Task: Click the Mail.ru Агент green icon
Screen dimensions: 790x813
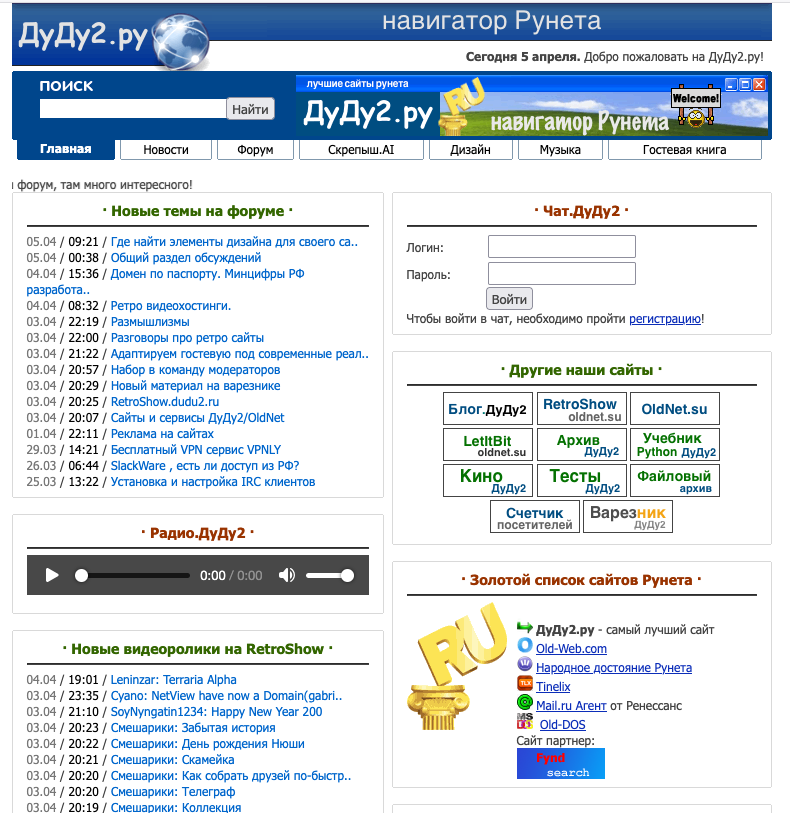Action: (x=525, y=704)
